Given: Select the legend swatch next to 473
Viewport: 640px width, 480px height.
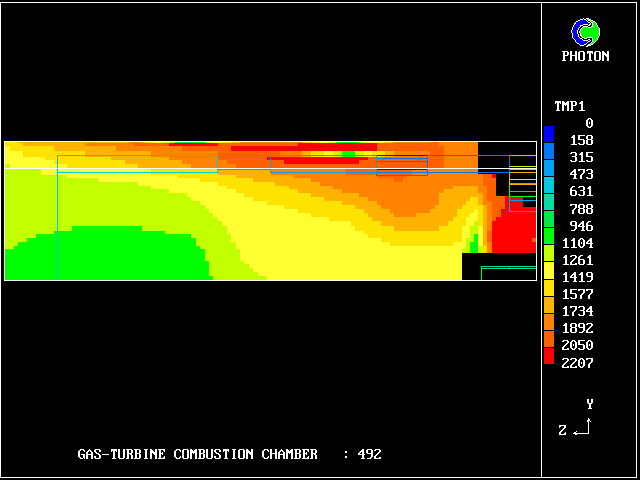Looking at the screenshot, I should (548, 183).
